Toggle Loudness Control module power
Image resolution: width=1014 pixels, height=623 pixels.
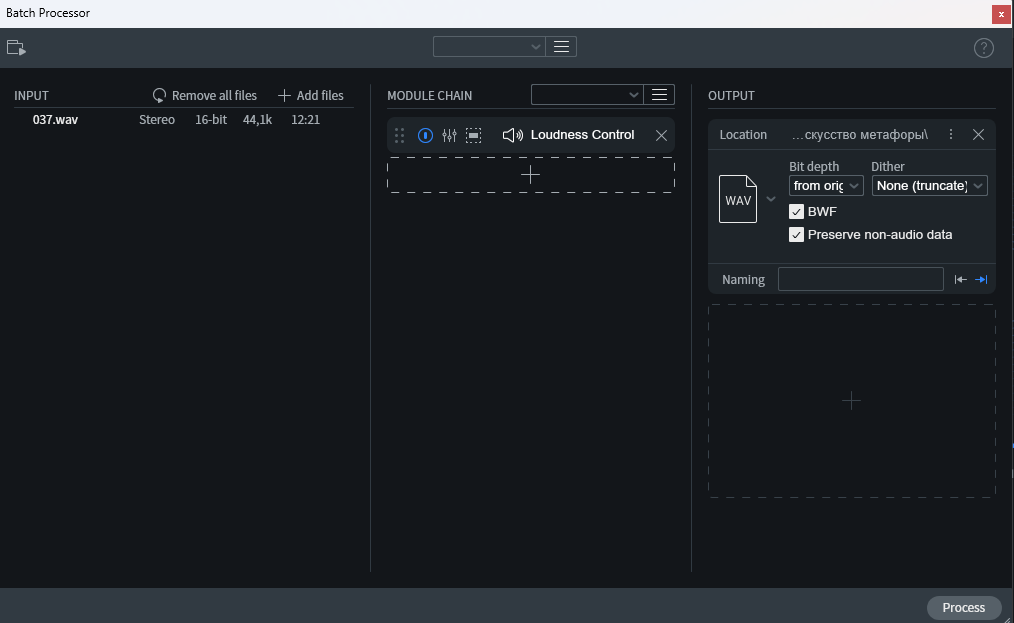pyautogui.click(x=425, y=135)
